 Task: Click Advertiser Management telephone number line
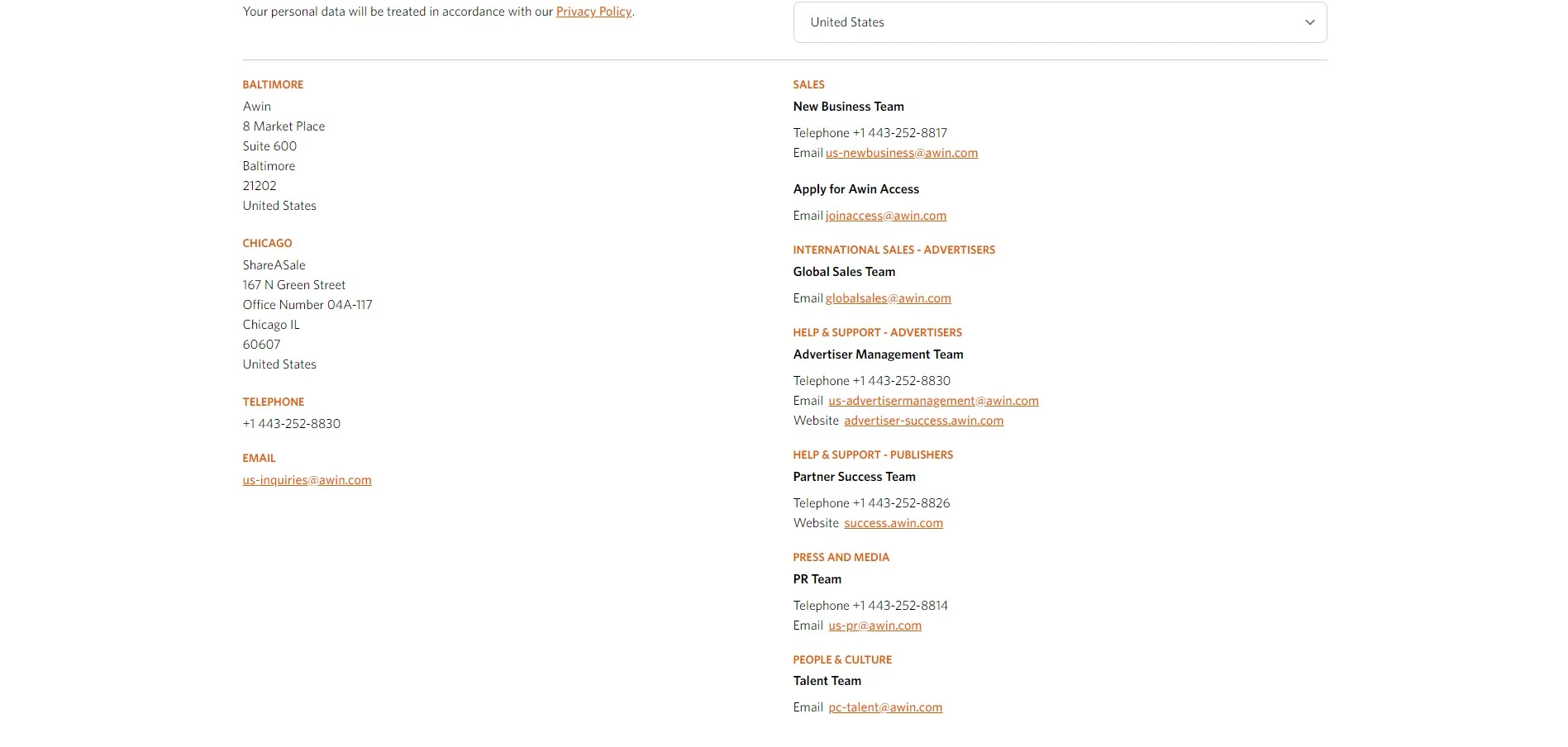[871, 381]
